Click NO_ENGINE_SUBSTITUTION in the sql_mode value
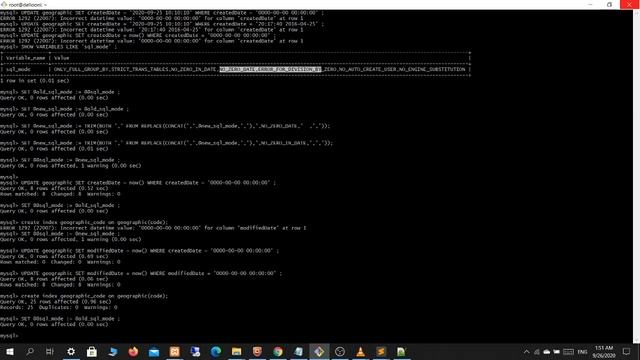640x360 pixels. point(432,69)
